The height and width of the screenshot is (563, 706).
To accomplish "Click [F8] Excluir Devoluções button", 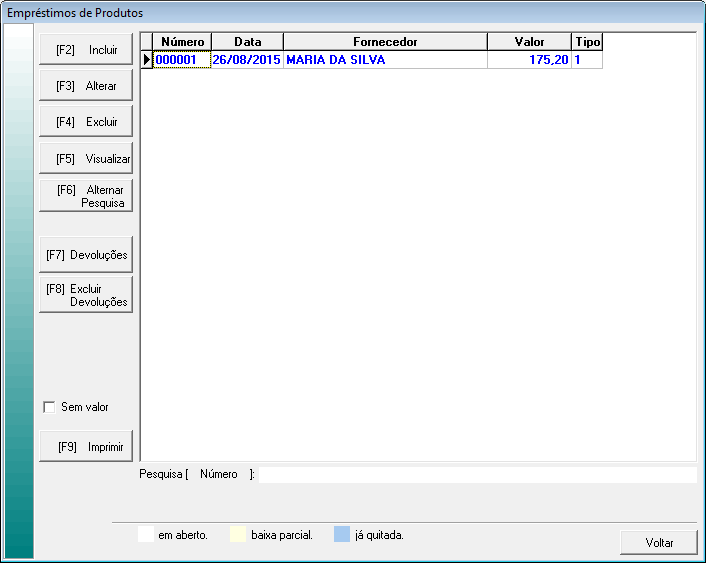I will (x=86, y=295).
